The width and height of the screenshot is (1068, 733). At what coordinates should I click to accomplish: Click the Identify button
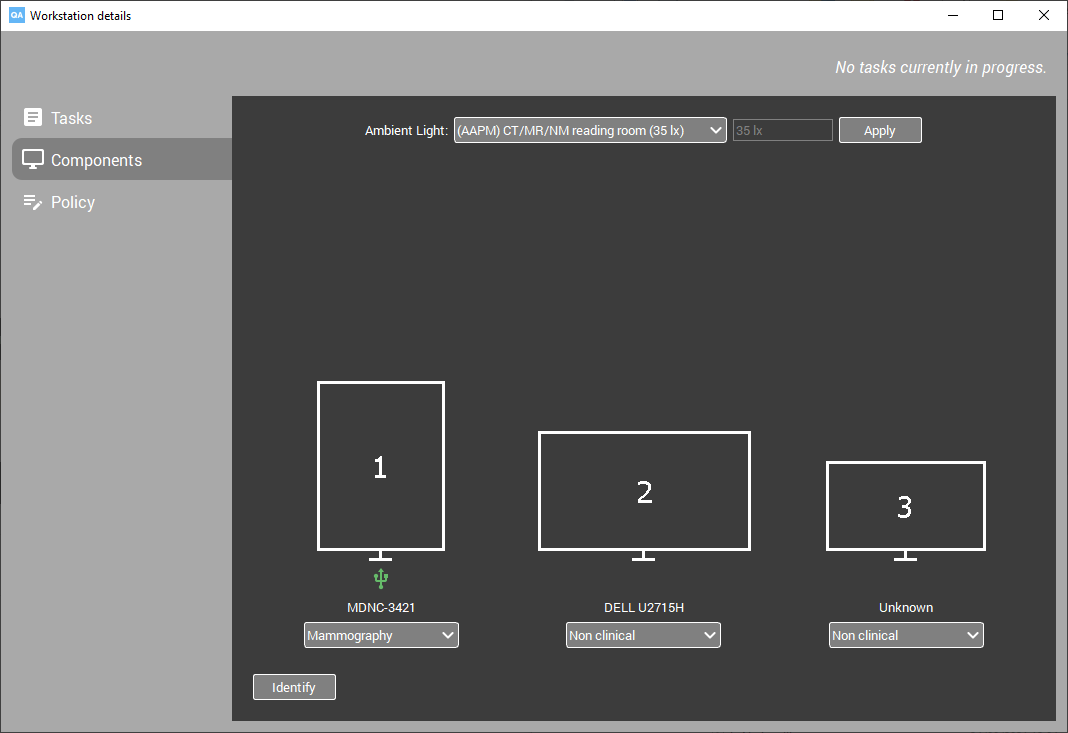pos(294,687)
